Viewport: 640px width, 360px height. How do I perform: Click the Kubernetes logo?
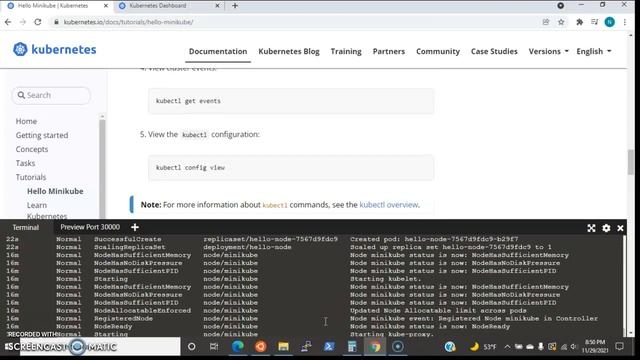(55, 49)
